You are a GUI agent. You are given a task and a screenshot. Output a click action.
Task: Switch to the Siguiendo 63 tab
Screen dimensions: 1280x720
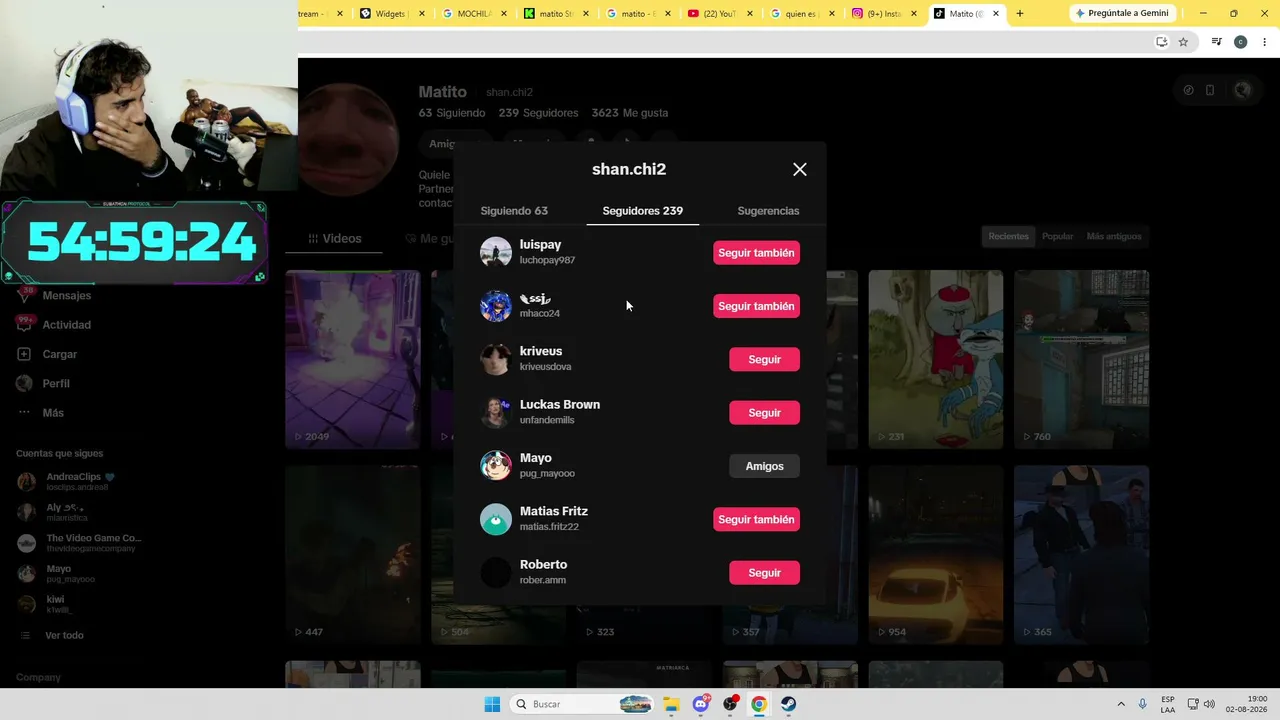pyautogui.click(x=514, y=211)
